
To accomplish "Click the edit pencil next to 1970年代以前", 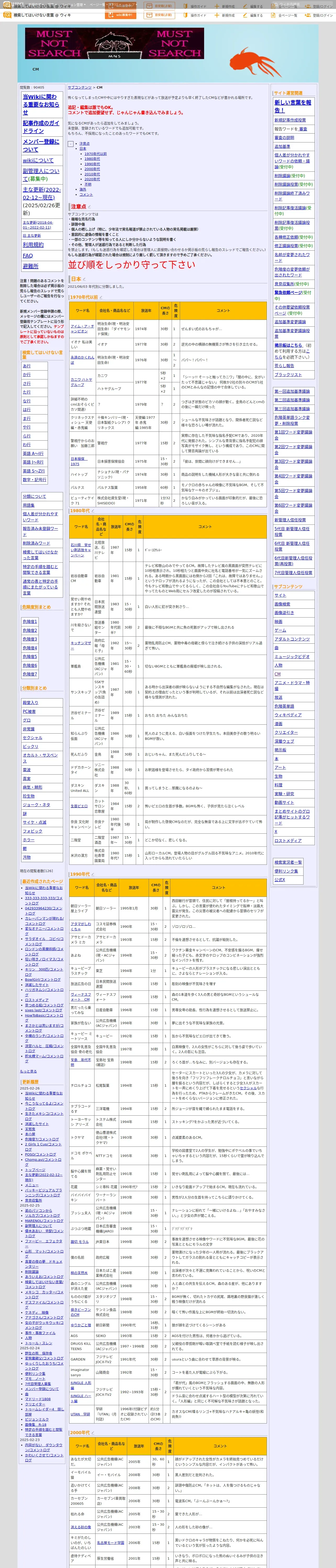I will click(x=102, y=298).
